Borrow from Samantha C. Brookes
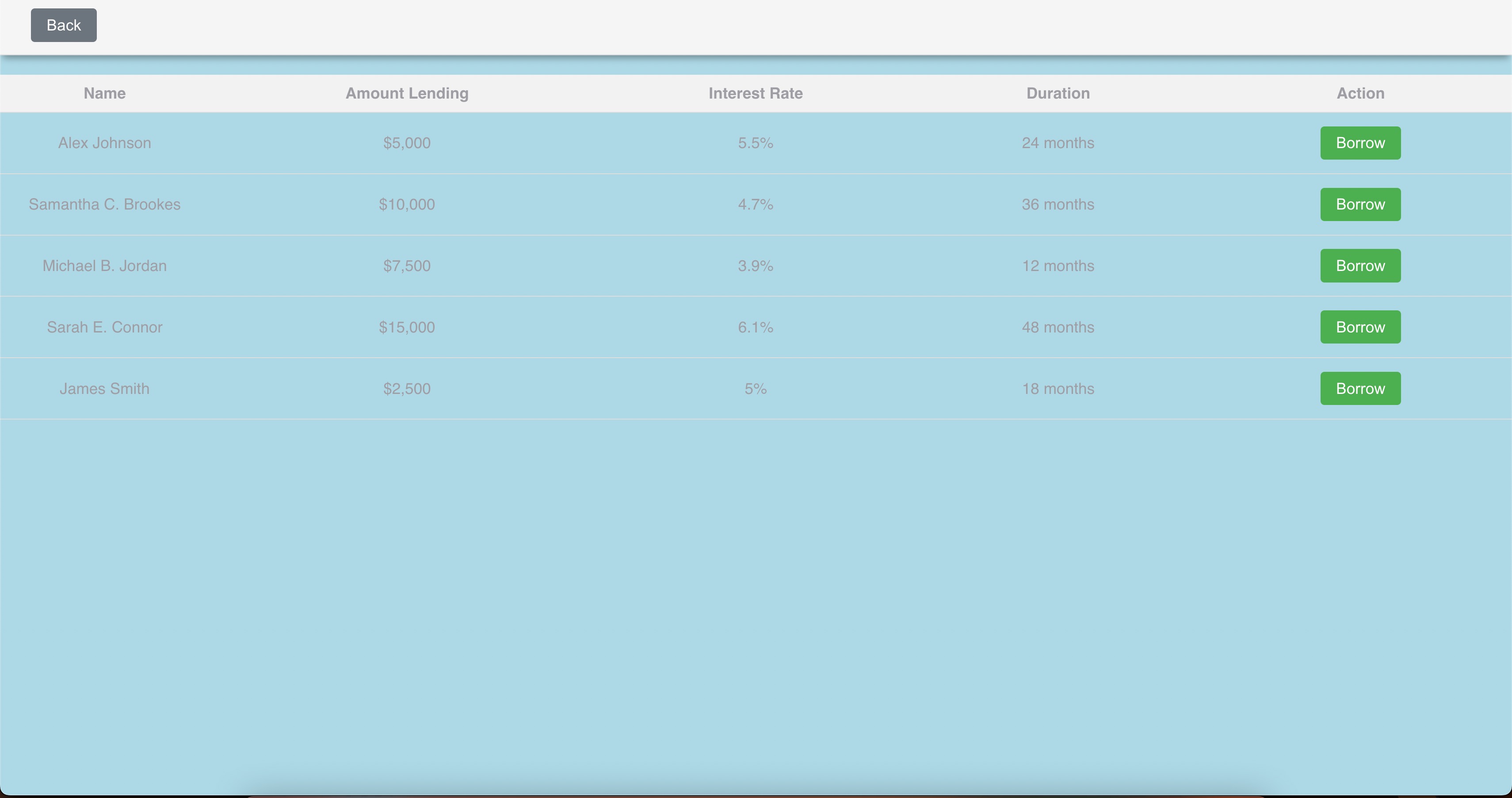 (x=1360, y=204)
